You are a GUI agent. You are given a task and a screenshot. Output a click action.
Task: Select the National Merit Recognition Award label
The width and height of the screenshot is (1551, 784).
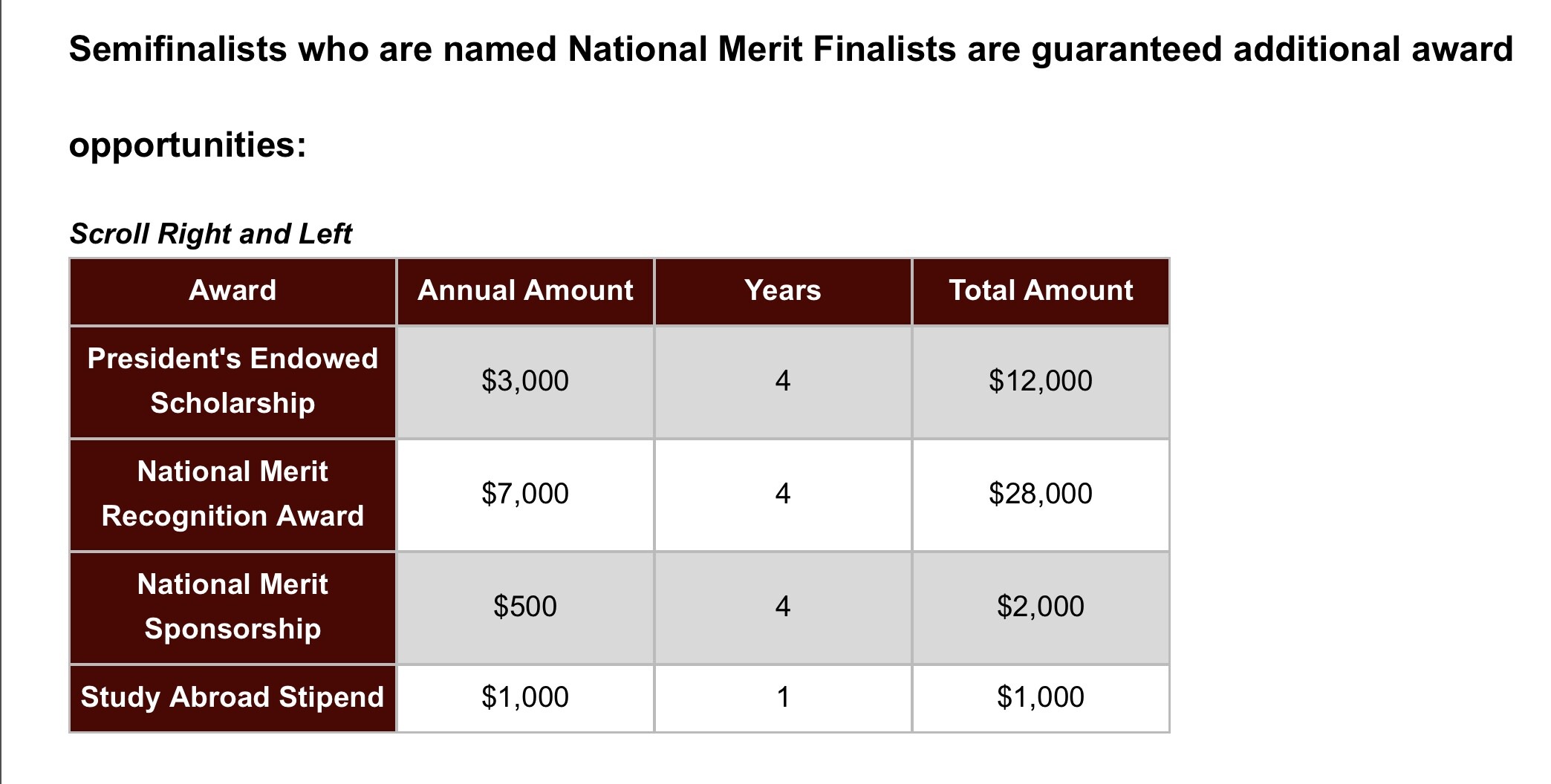click(233, 494)
